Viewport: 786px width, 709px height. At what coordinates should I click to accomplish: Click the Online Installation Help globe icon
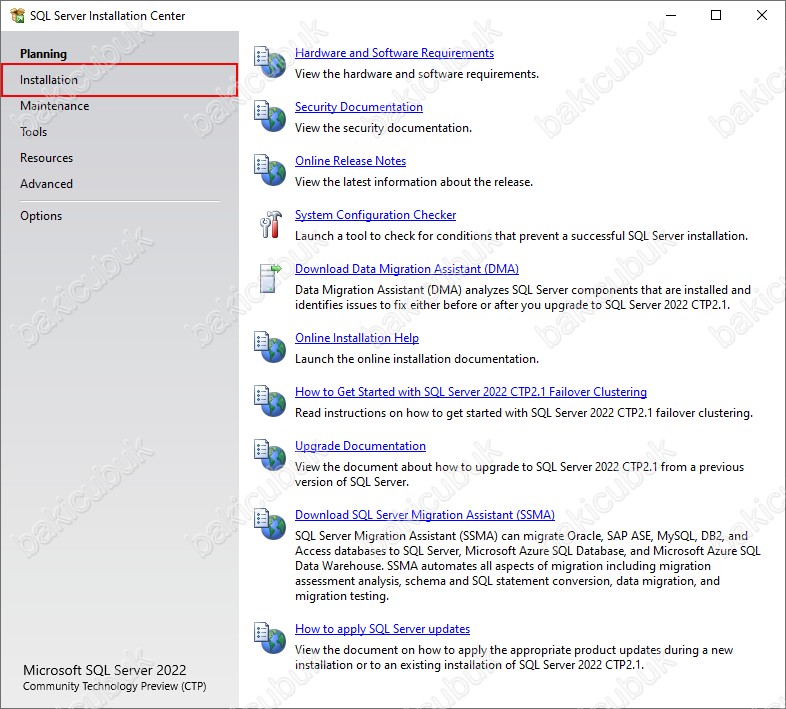[270, 347]
